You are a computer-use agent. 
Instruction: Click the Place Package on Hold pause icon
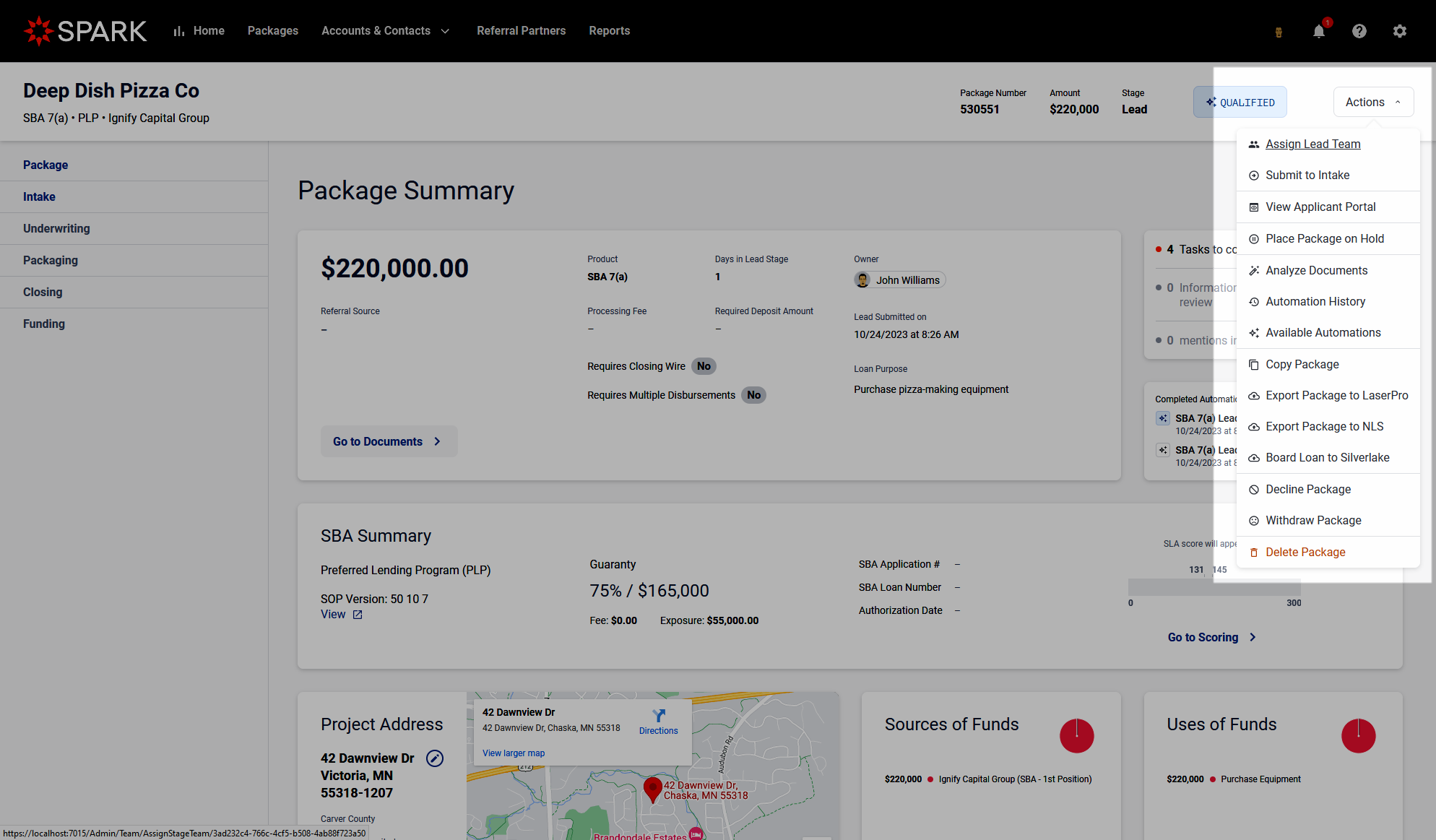point(1254,239)
